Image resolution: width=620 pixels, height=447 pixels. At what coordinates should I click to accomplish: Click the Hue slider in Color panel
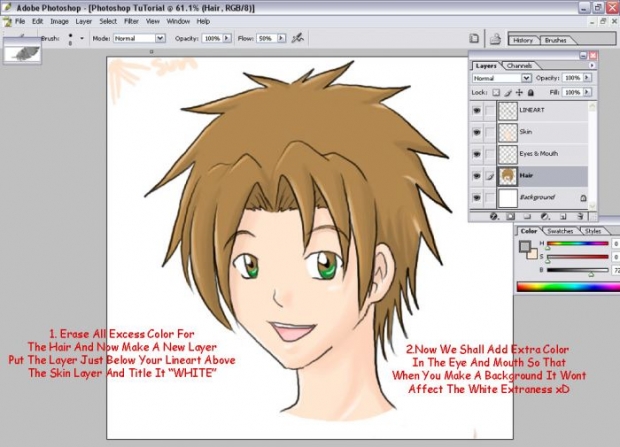click(x=578, y=244)
